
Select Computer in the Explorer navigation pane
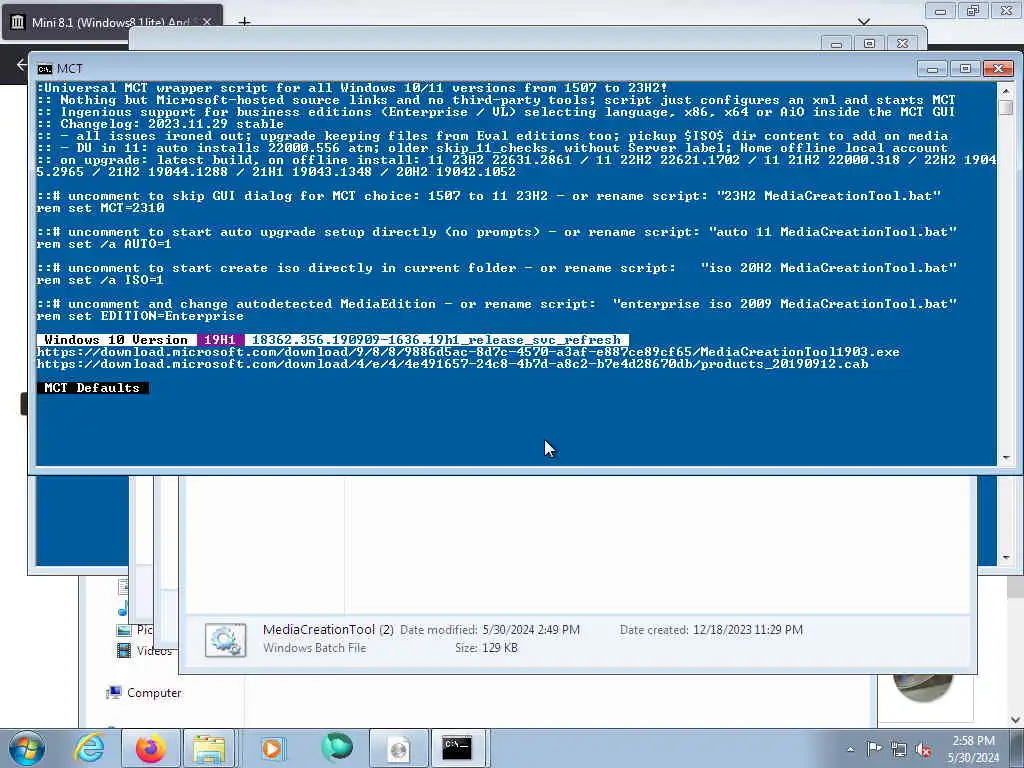click(154, 693)
